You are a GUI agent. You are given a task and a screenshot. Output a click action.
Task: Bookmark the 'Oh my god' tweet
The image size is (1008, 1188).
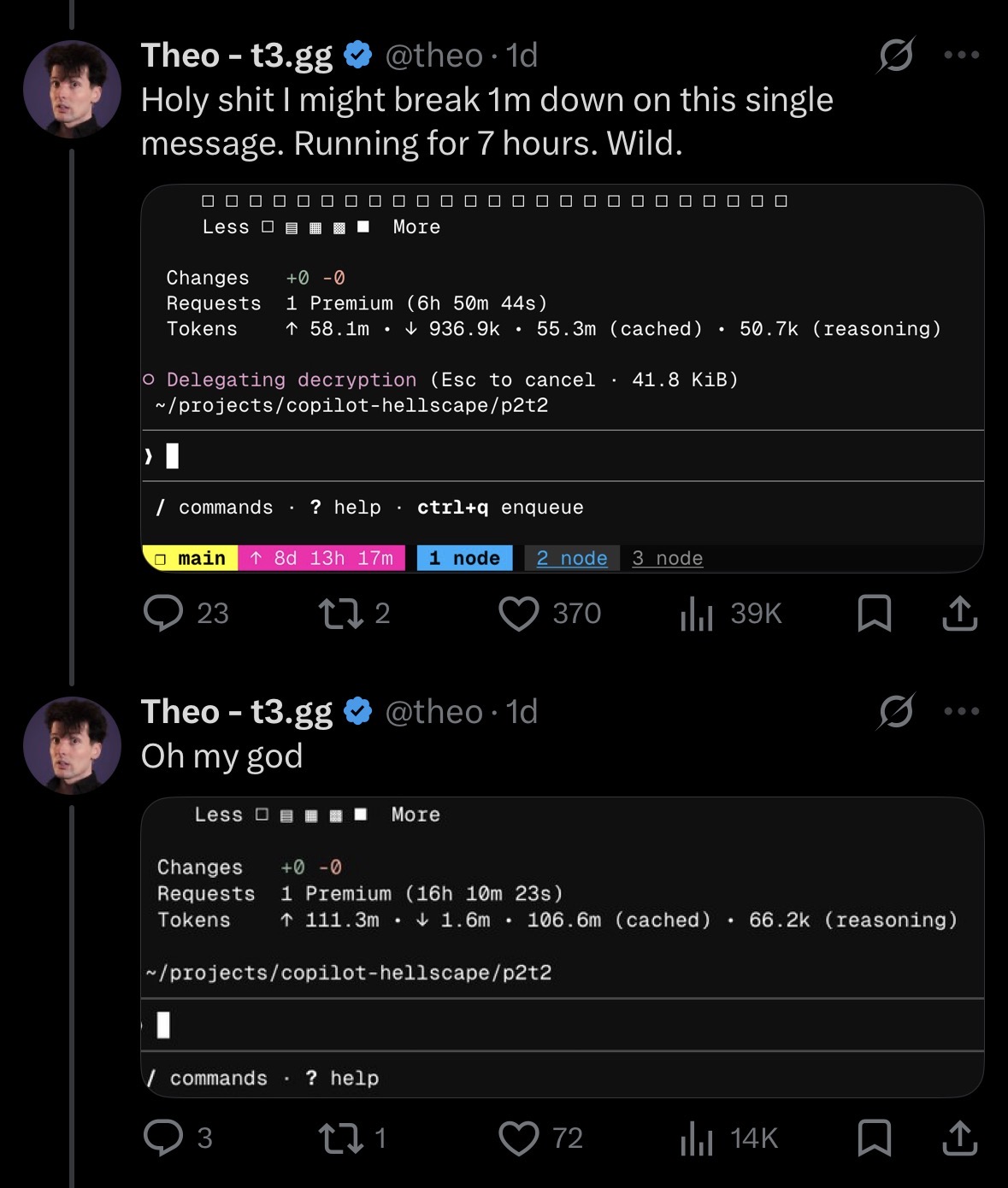[875, 1138]
